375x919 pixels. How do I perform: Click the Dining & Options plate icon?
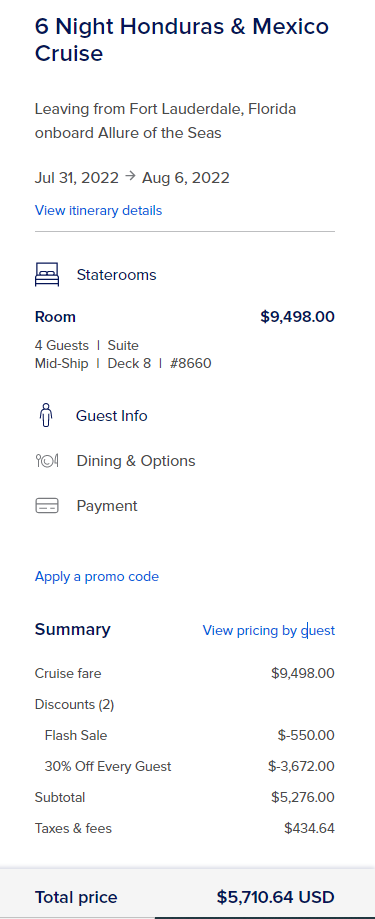pos(47,461)
